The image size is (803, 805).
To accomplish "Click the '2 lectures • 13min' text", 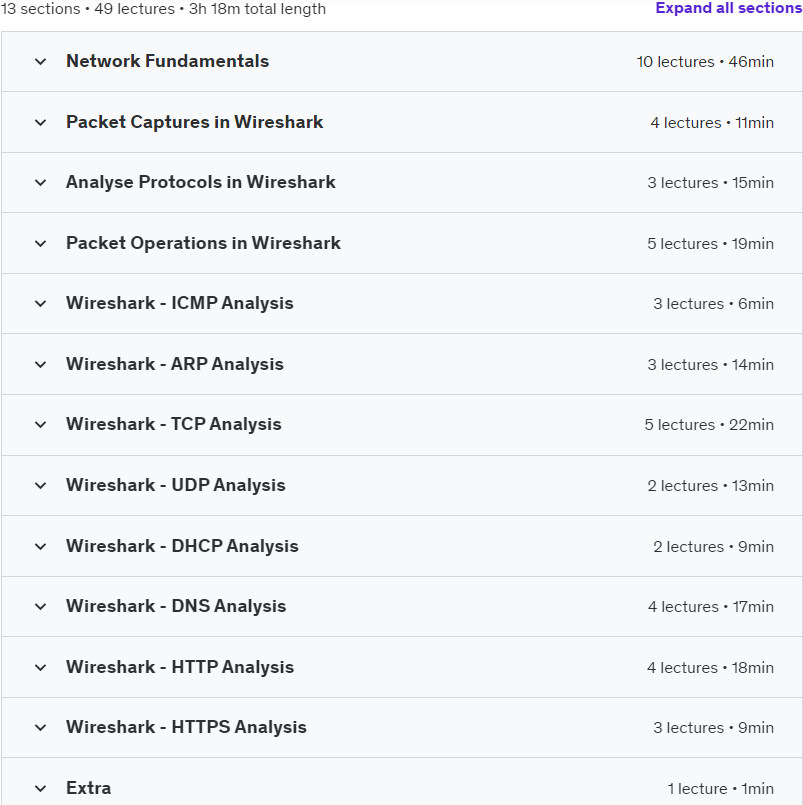I will [x=710, y=485].
